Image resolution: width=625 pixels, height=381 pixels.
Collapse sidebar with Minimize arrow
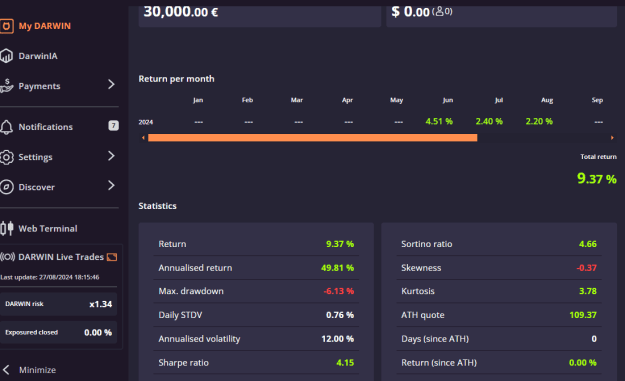pos(6,370)
